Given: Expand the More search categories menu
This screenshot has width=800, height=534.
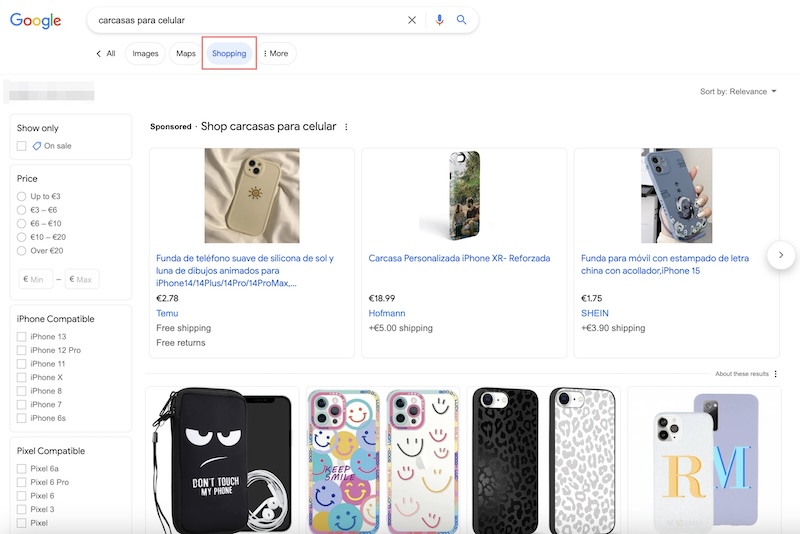Looking at the screenshot, I should point(275,54).
